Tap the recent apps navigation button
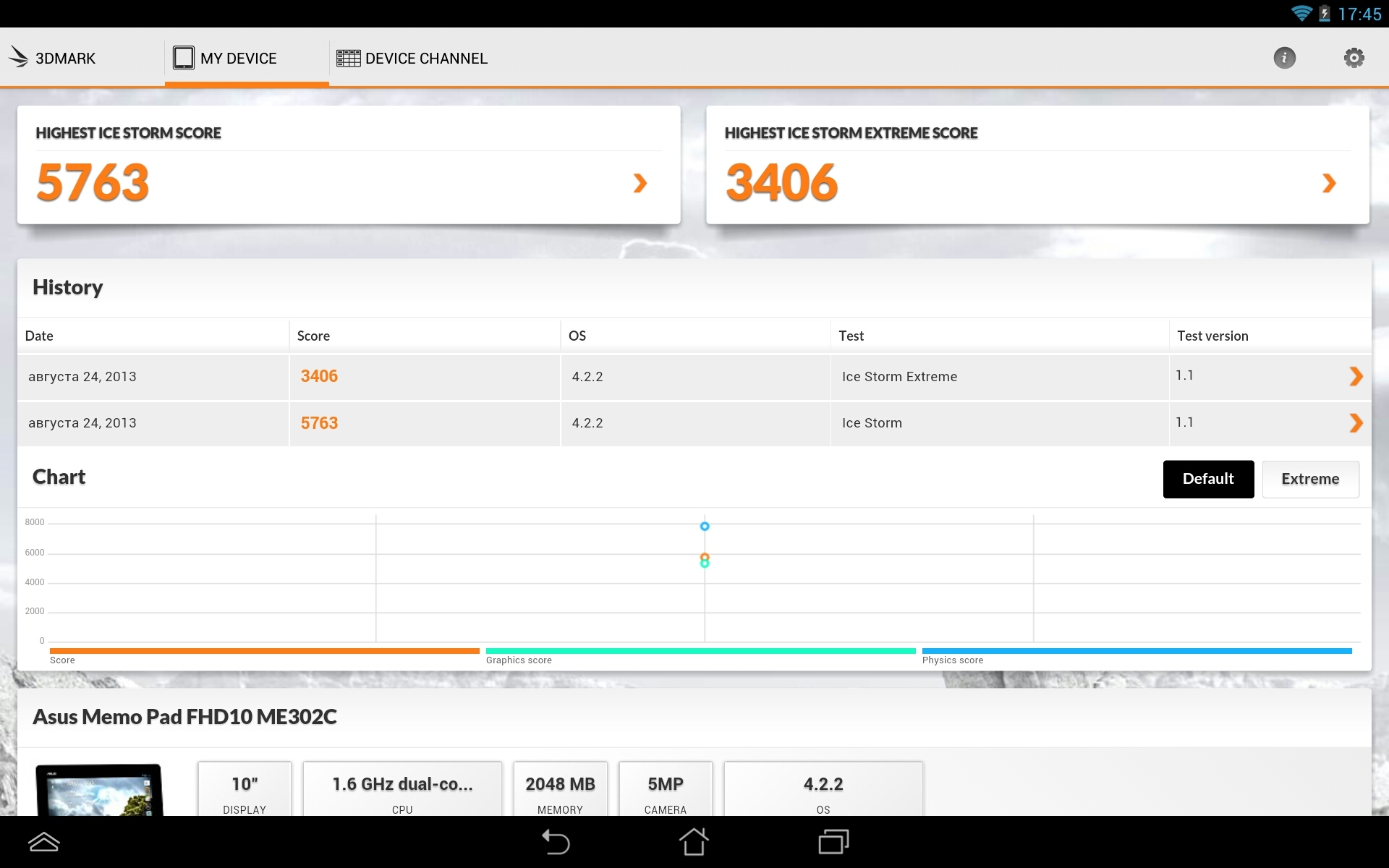This screenshot has width=1389, height=868. pos(833,842)
